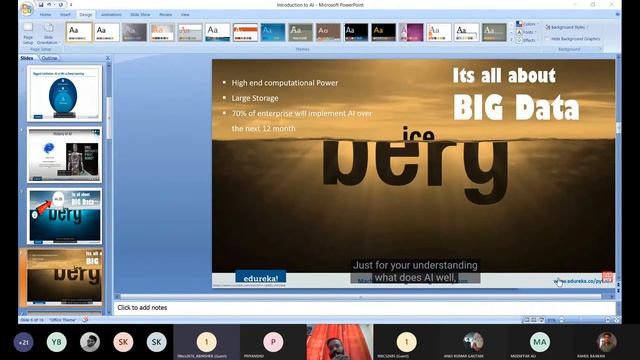Save the presentation from Quick Access Toolbar
This screenshot has height=360, width=640.
tap(41, 5)
